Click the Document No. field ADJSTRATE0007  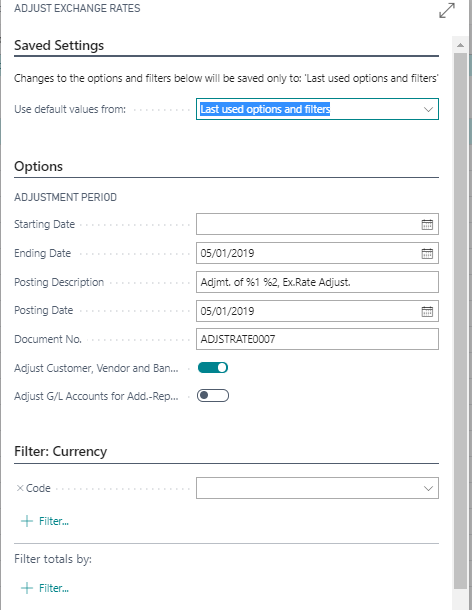click(x=317, y=339)
